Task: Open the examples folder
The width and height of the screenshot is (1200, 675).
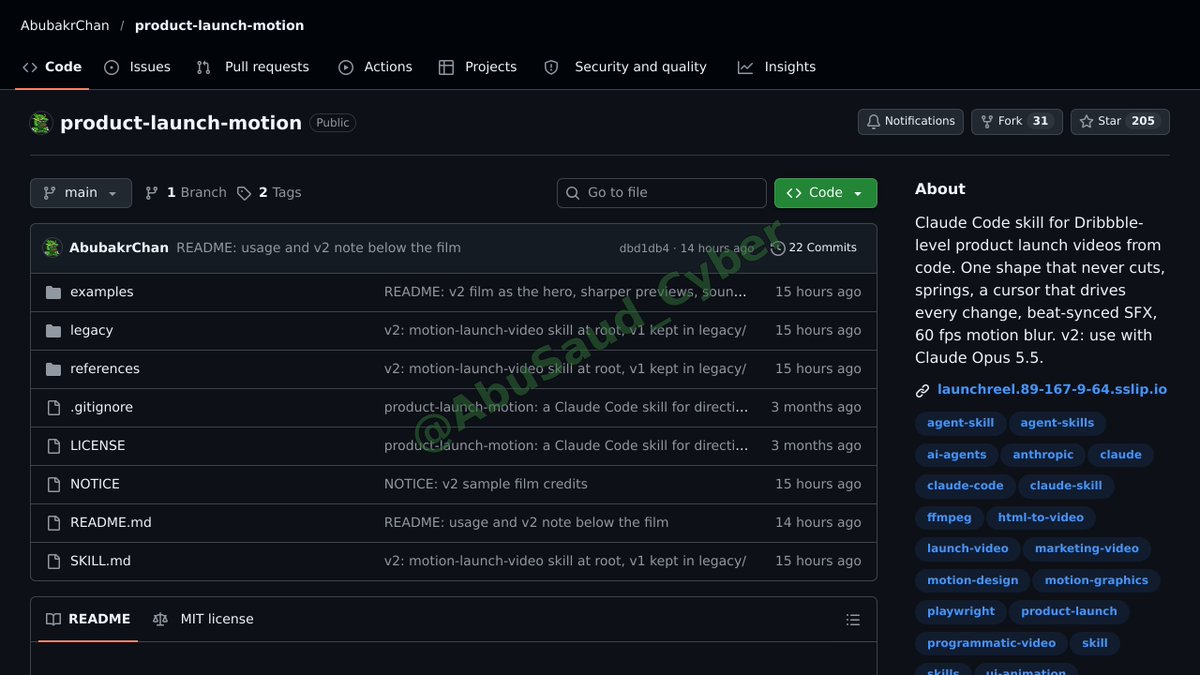Action: click(x=101, y=292)
